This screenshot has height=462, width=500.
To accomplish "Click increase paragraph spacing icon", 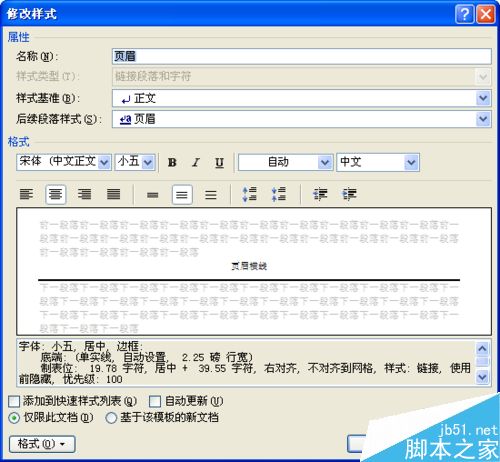I will tap(249, 194).
